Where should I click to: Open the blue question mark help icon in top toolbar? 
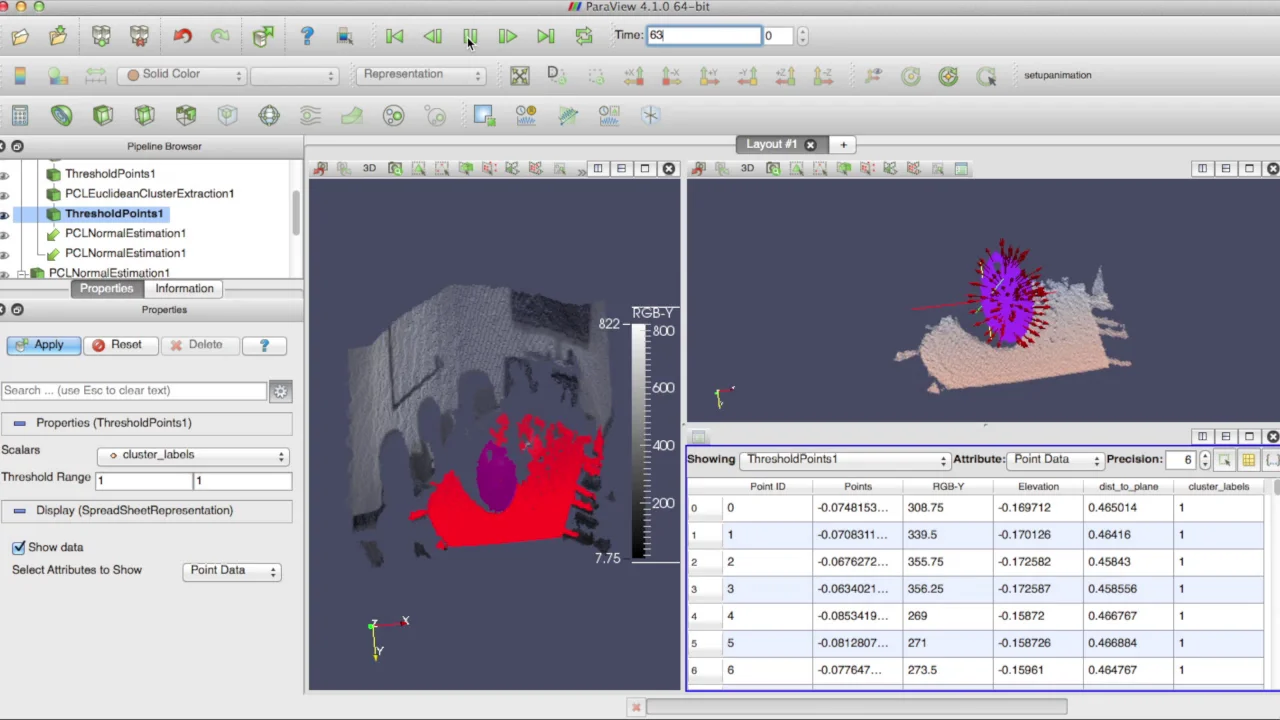[x=307, y=37]
